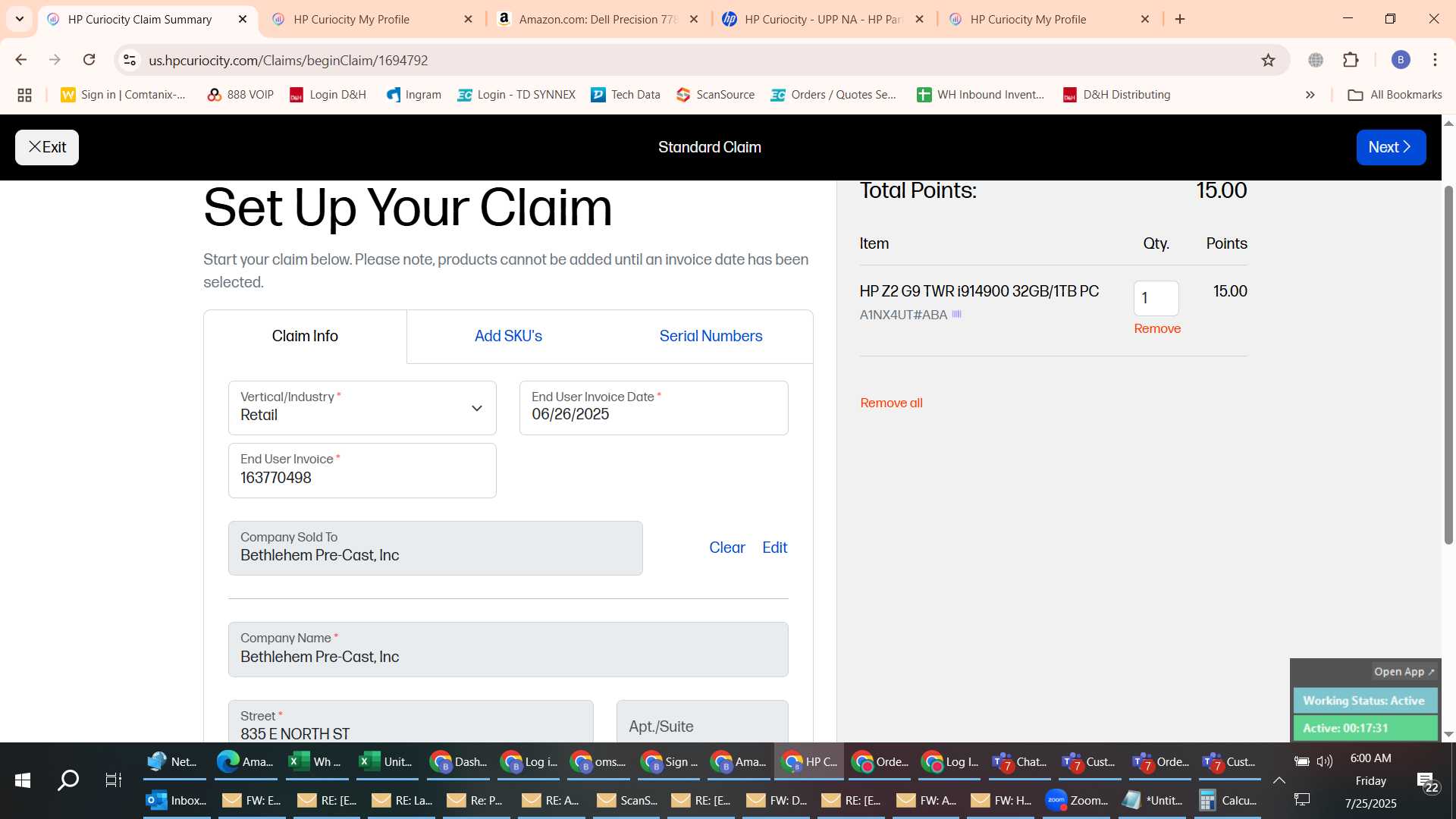Image resolution: width=1456 pixels, height=819 pixels.
Task: Click Open App in the status widget
Action: [x=1404, y=672]
